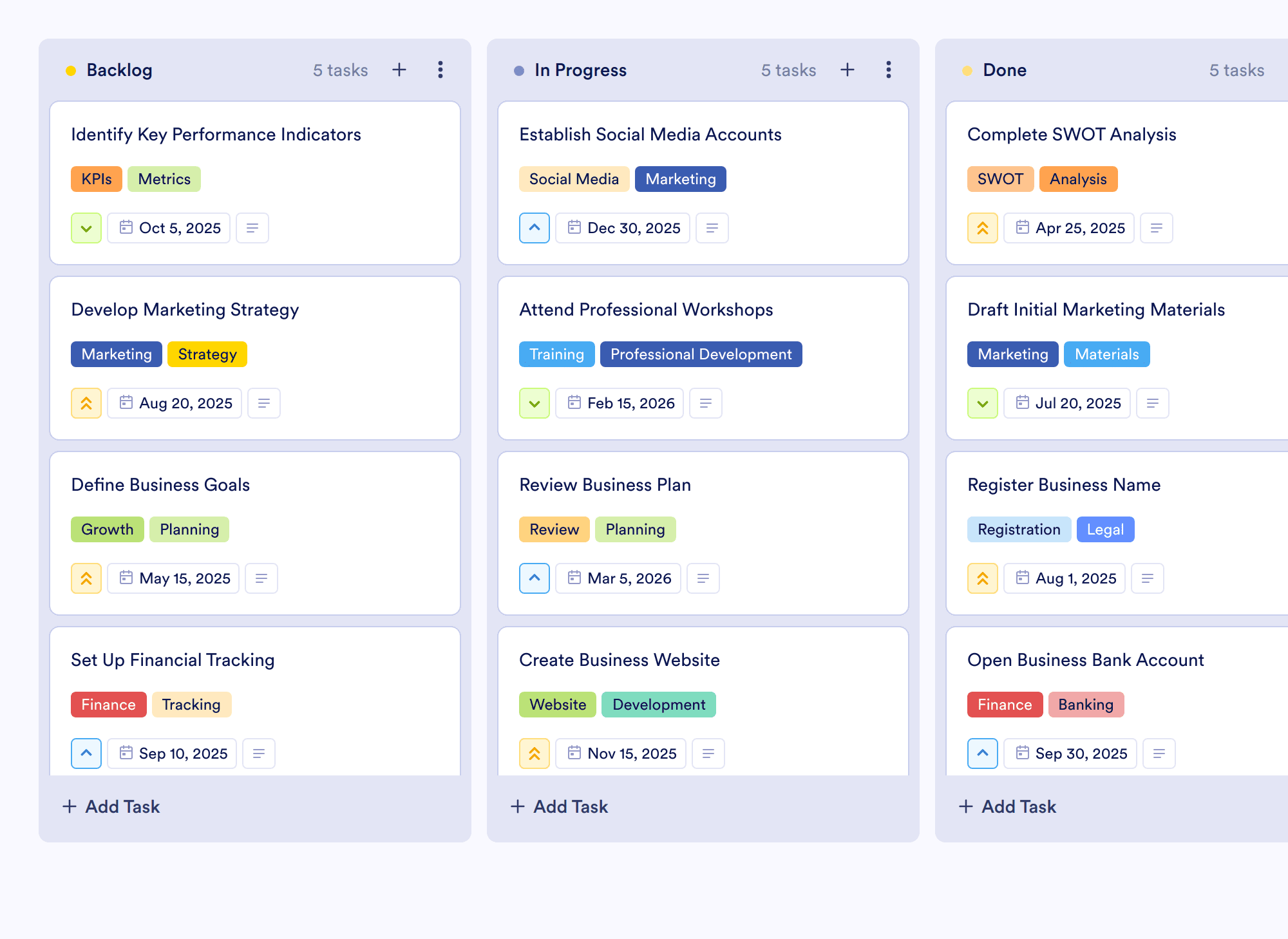Change priority on Attend Professional Workshops card
This screenshot has width=1288, height=939.
tap(535, 403)
